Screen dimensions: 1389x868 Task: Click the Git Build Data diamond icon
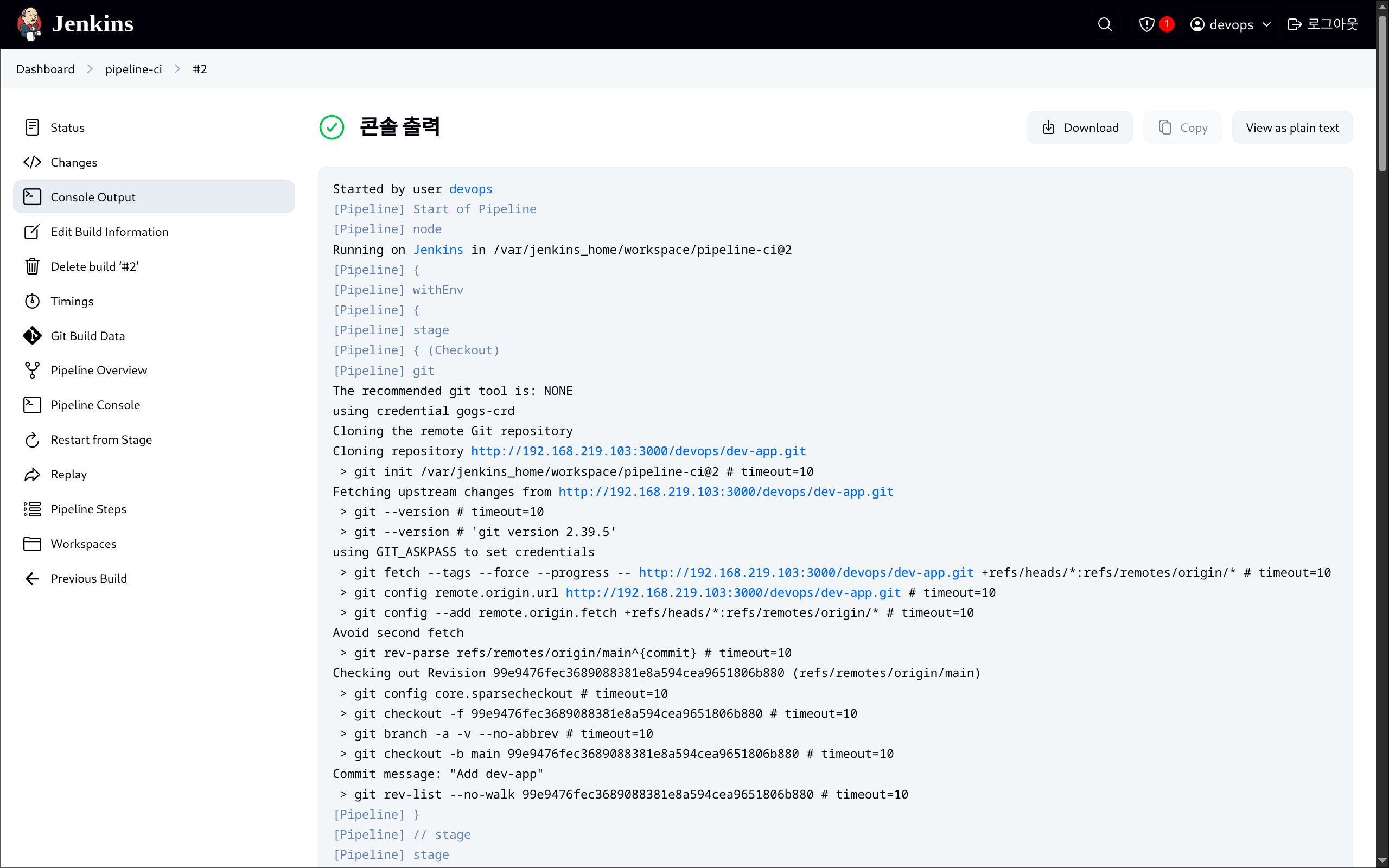pos(32,336)
